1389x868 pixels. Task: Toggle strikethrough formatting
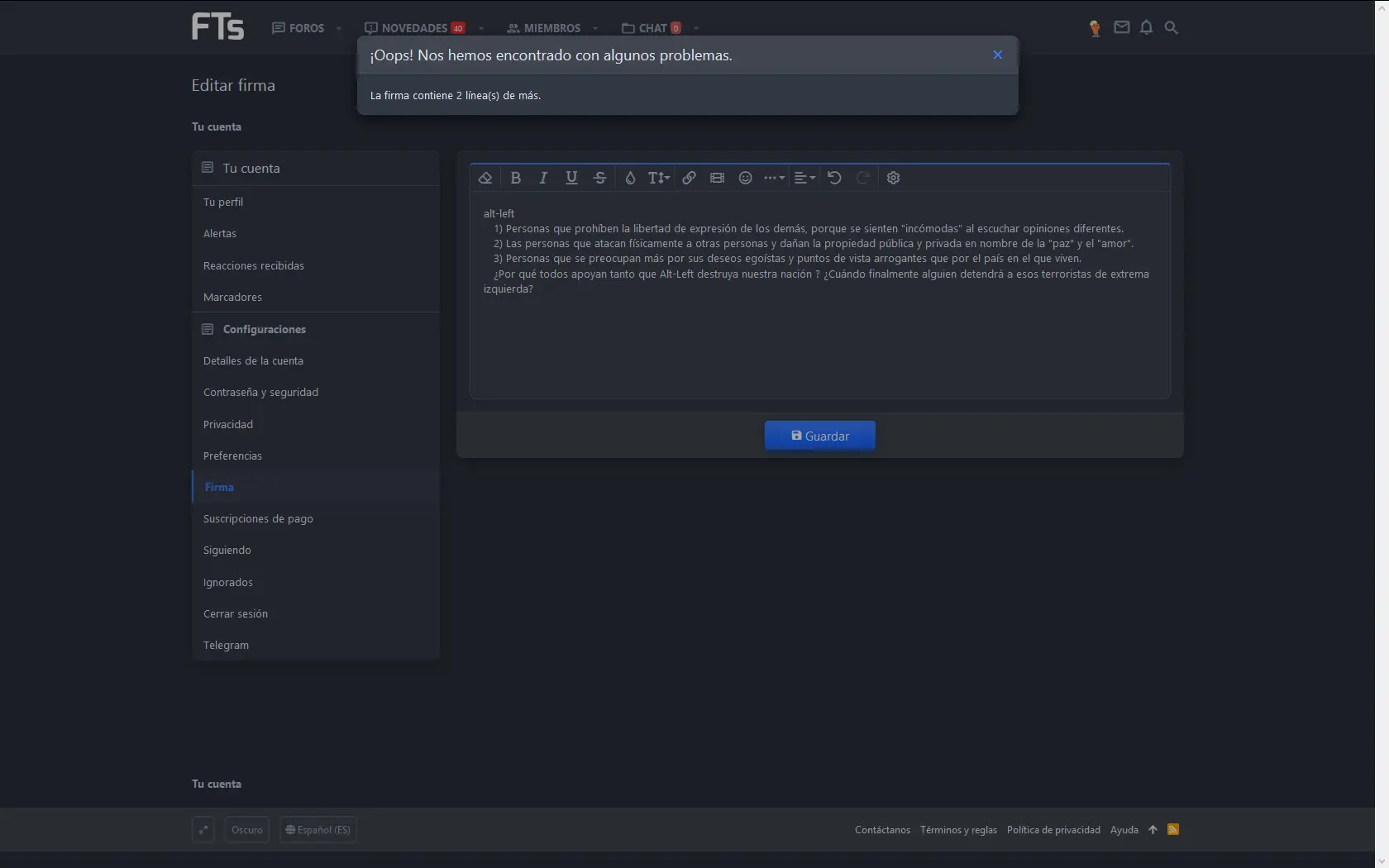click(x=600, y=178)
